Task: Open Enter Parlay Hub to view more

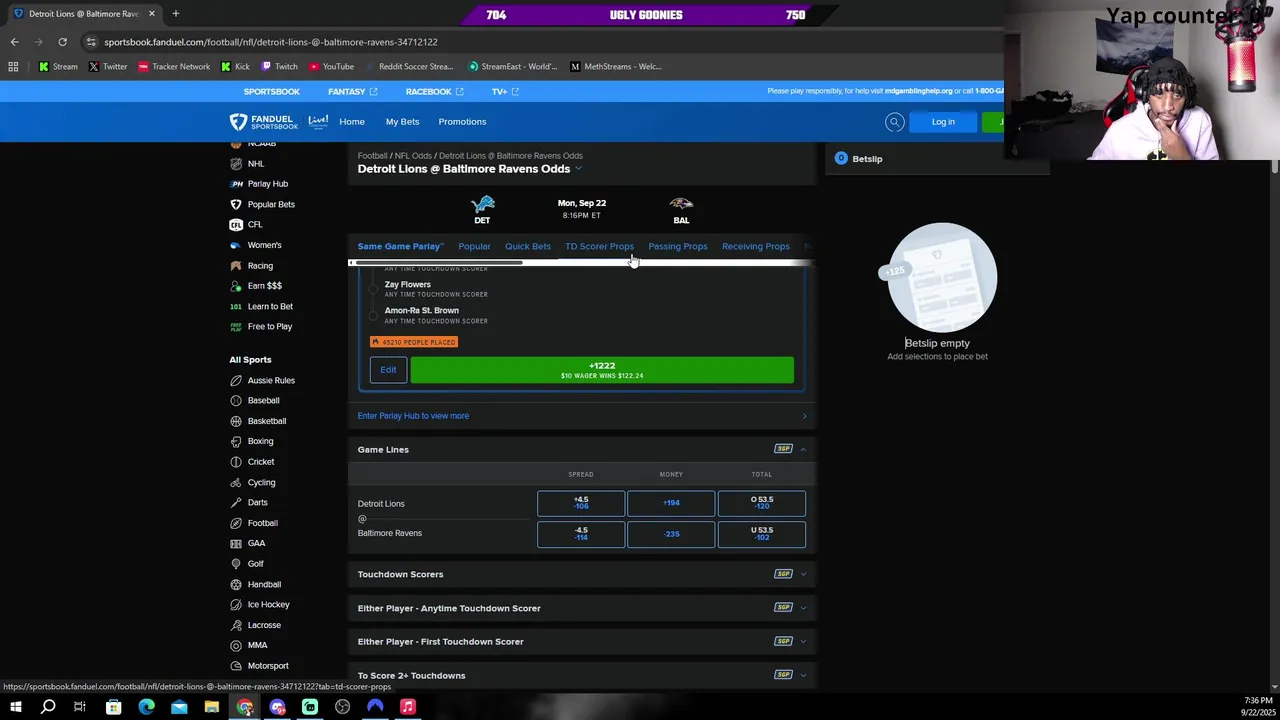Action: point(582,416)
